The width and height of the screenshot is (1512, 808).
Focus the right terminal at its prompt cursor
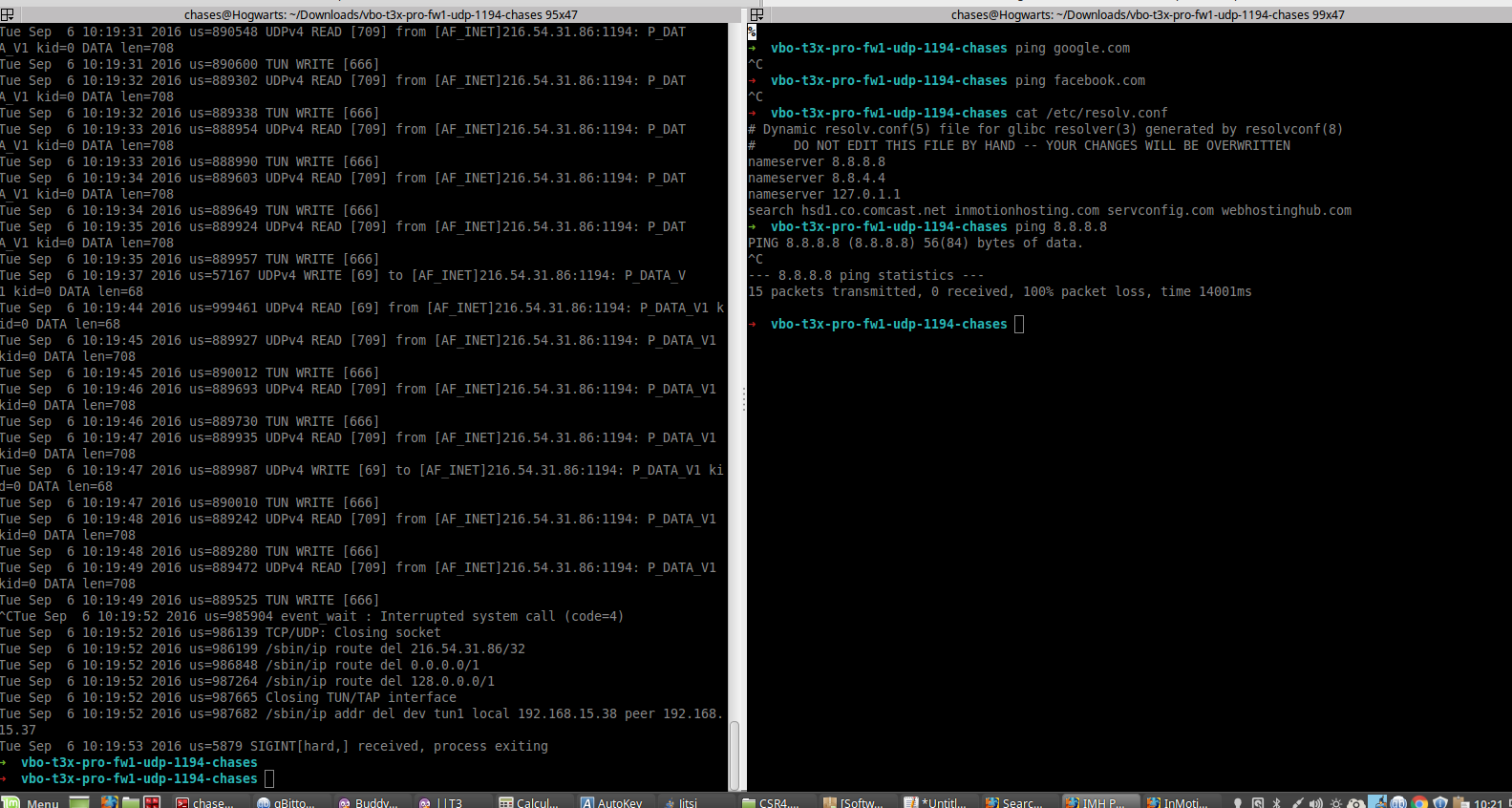(1019, 325)
